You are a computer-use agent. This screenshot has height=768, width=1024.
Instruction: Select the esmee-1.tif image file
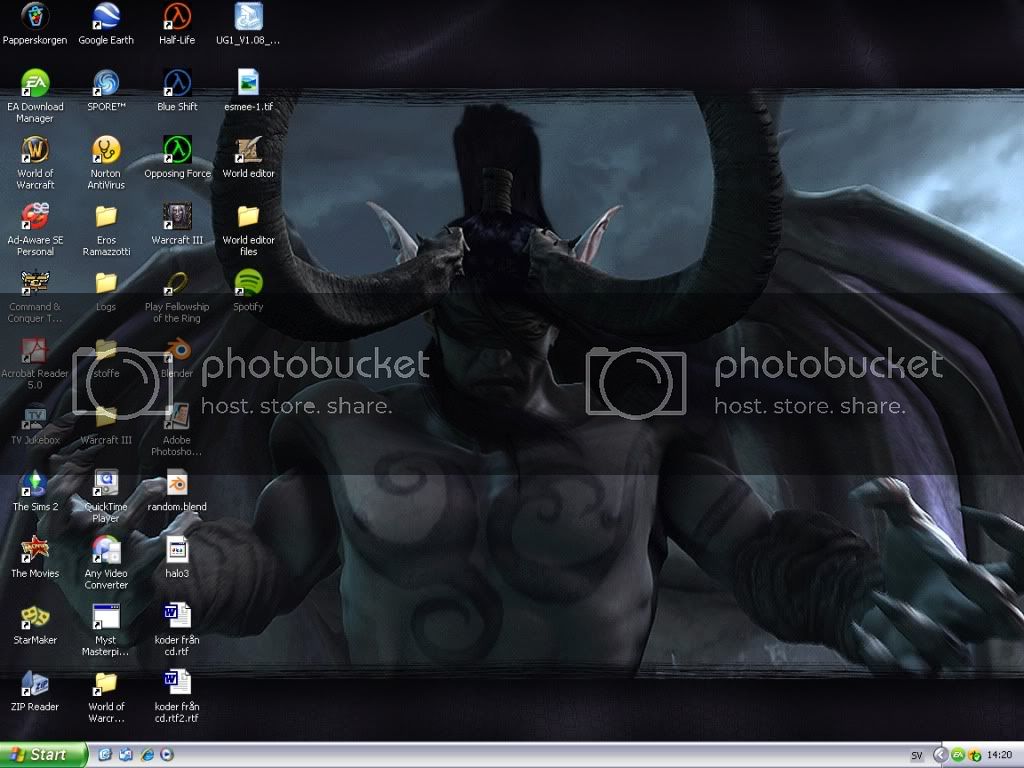point(248,91)
